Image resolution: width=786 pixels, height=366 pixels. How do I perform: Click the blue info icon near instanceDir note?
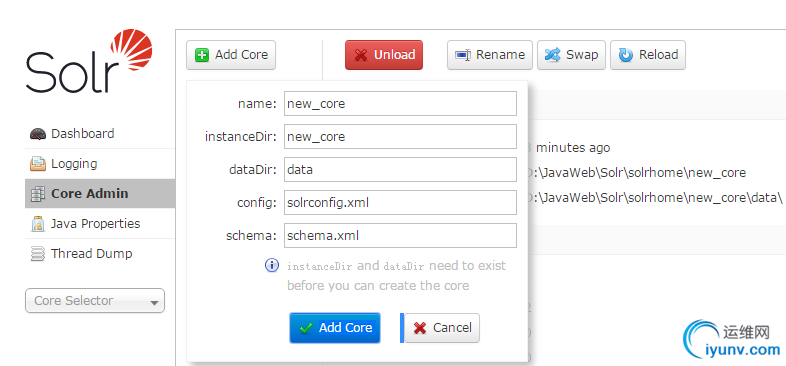pyautogui.click(x=272, y=265)
